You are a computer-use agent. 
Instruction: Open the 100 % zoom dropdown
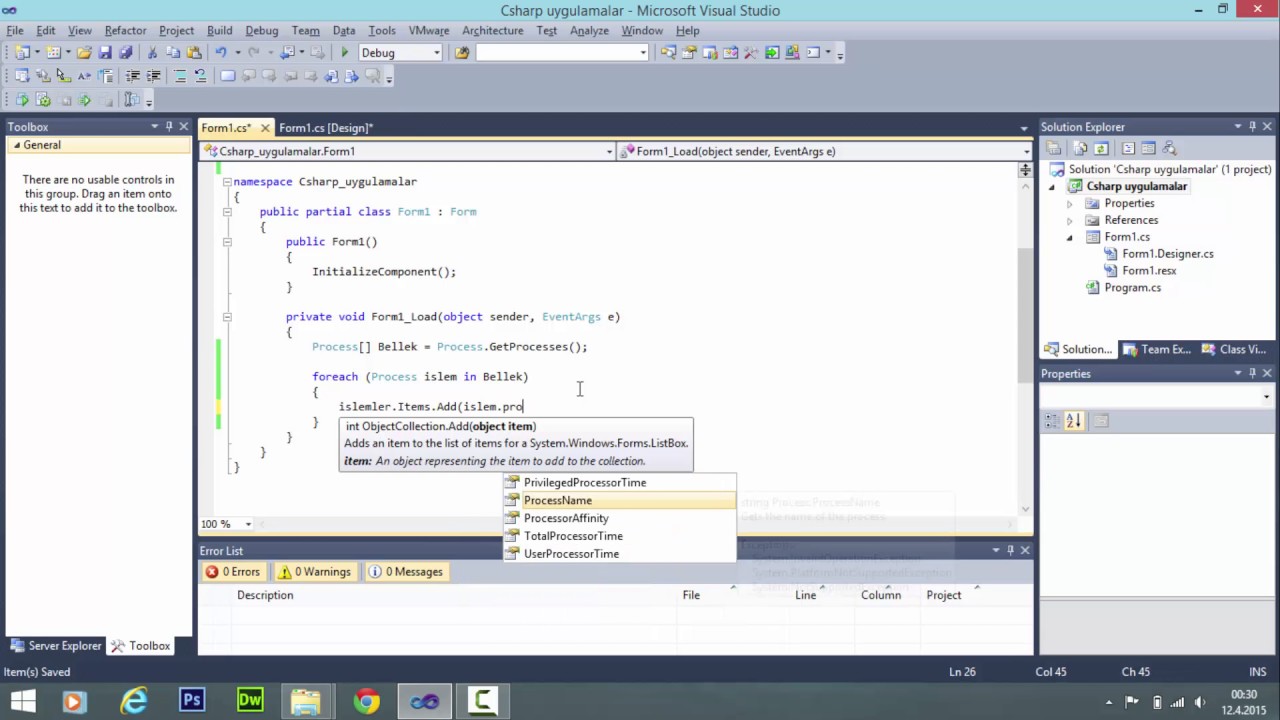248,524
